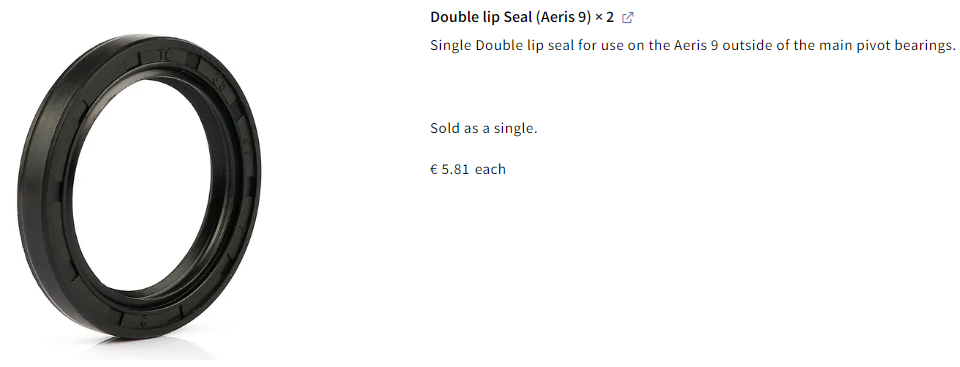Click the 10 marking on seal's top

pyautogui.click(x=165, y=56)
